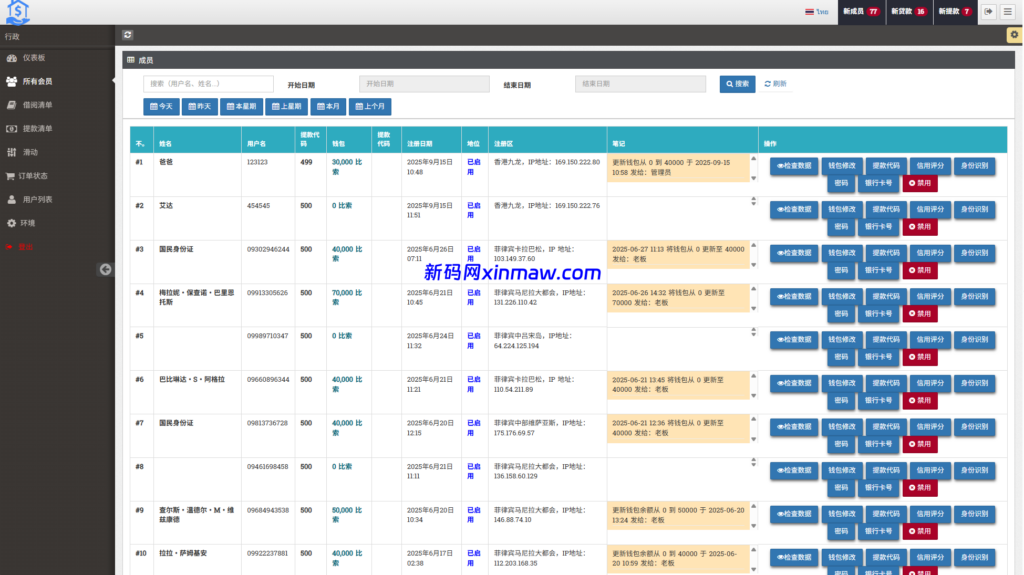The height and width of the screenshot is (575, 1024).
Task: Click the blue 搜索 button
Action: pyautogui.click(x=737, y=84)
